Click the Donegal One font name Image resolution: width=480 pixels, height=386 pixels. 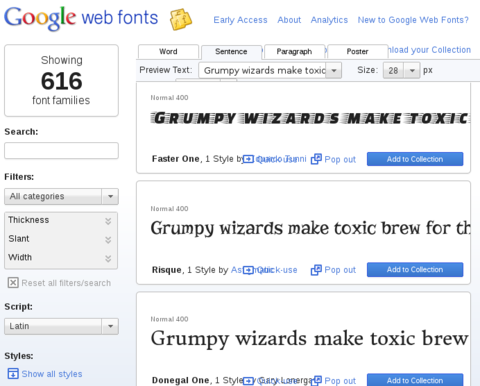pos(181,380)
